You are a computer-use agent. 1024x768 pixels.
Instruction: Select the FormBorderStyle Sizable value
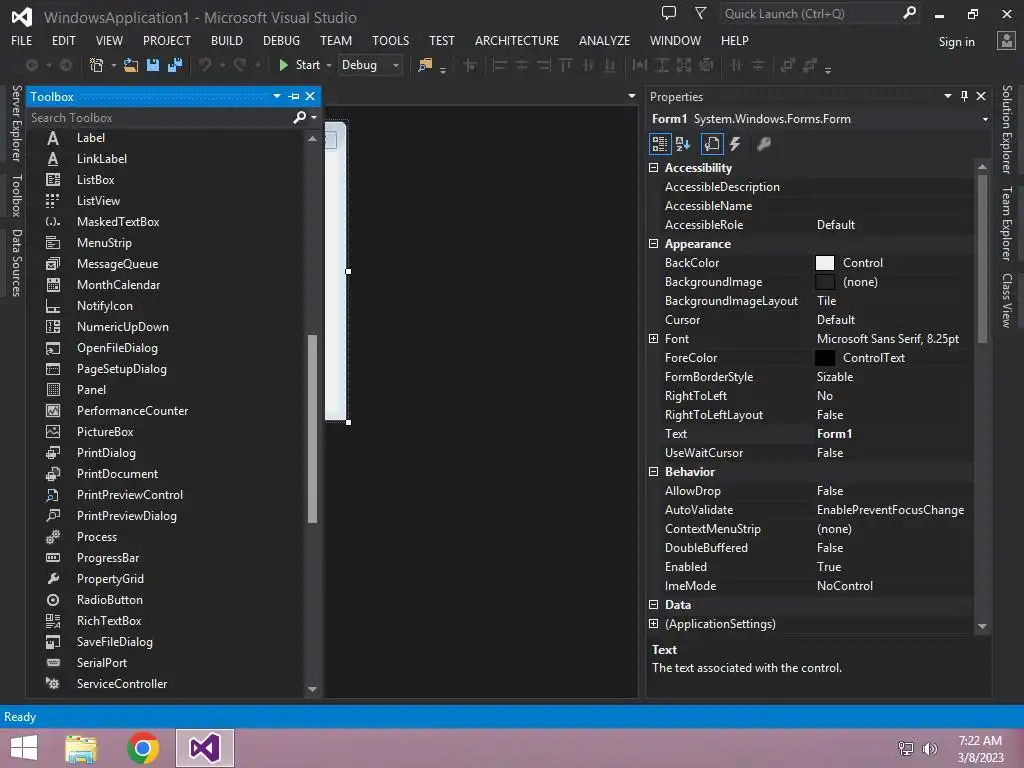(x=835, y=377)
